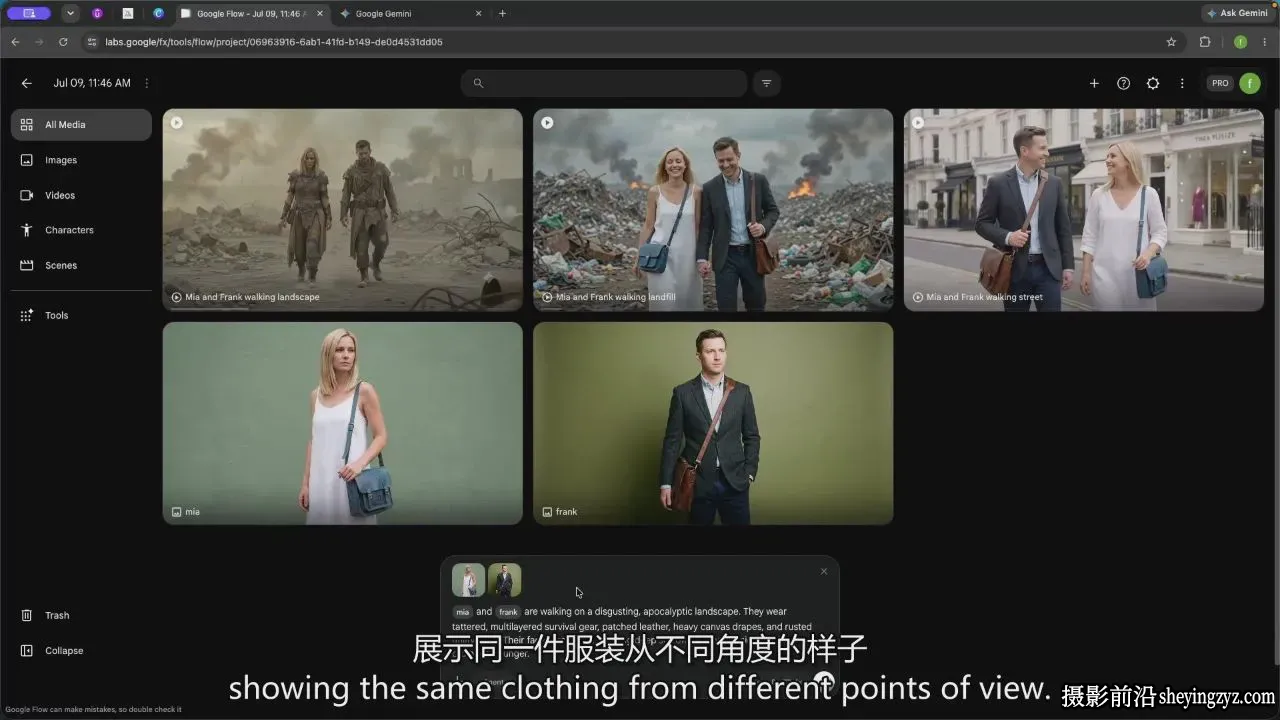Click the Ask Gemini button
This screenshot has height=720, width=1280.
(1238, 14)
